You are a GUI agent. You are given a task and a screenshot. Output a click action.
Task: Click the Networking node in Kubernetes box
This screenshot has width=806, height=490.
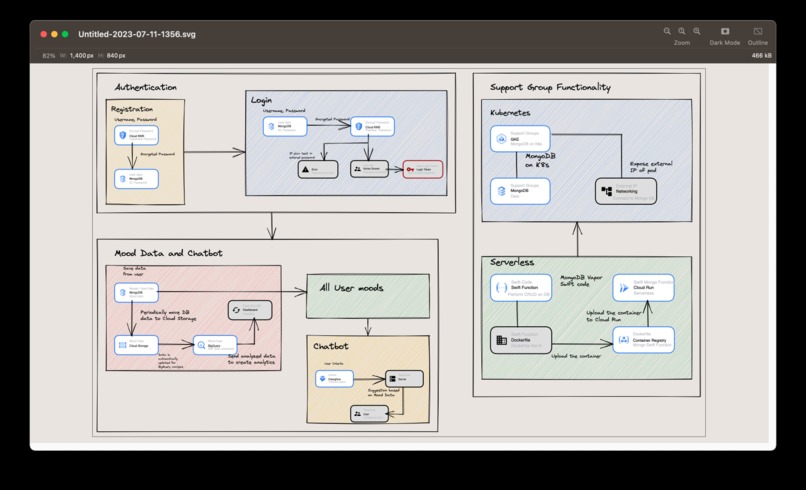626,191
